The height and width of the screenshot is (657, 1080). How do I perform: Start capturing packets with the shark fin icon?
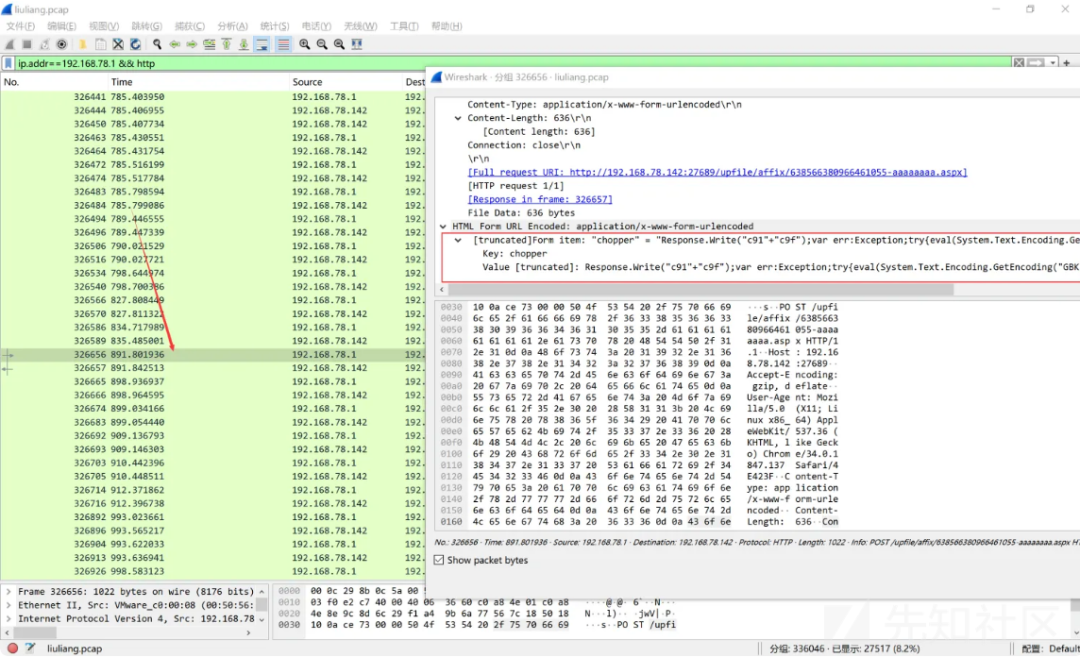coord(10,44)
